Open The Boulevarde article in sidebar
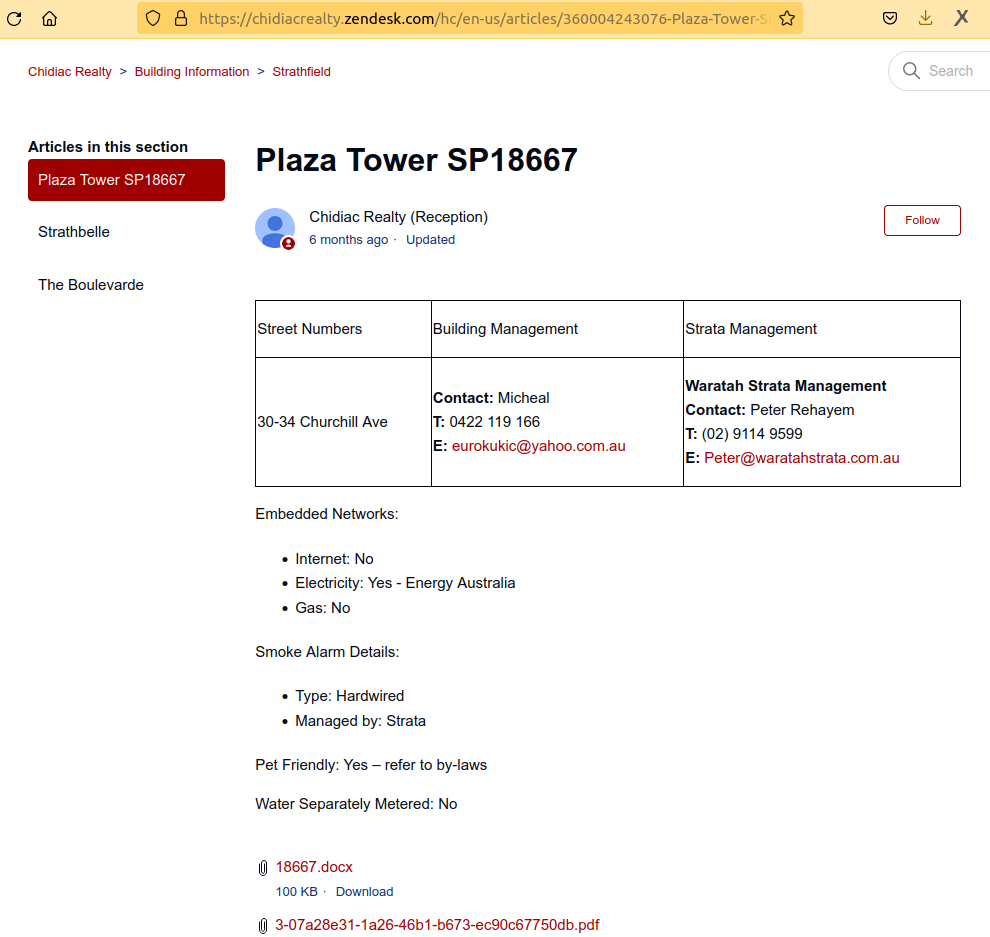Image resolution: width=990 pixels, height=937 pixels. click(91, 285)
